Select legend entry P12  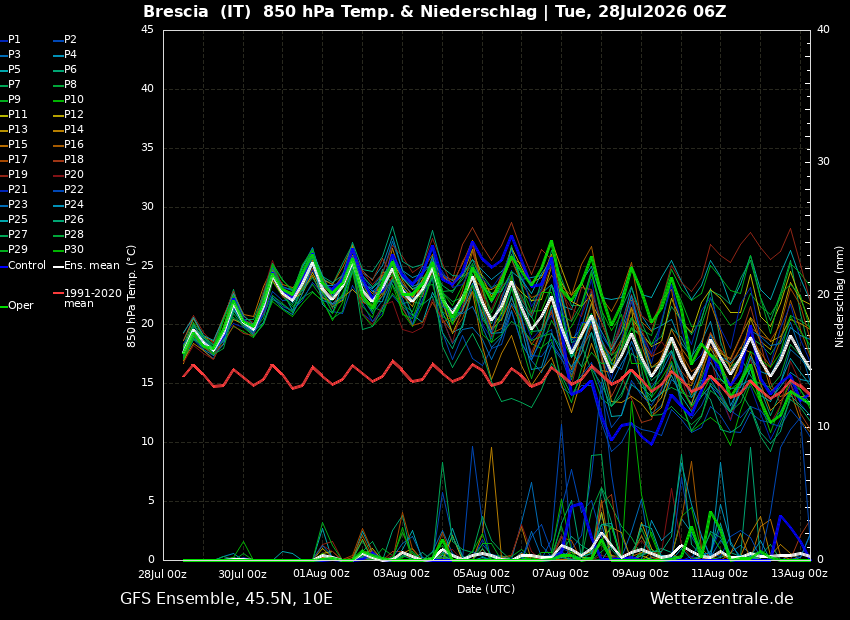(74, 114)
